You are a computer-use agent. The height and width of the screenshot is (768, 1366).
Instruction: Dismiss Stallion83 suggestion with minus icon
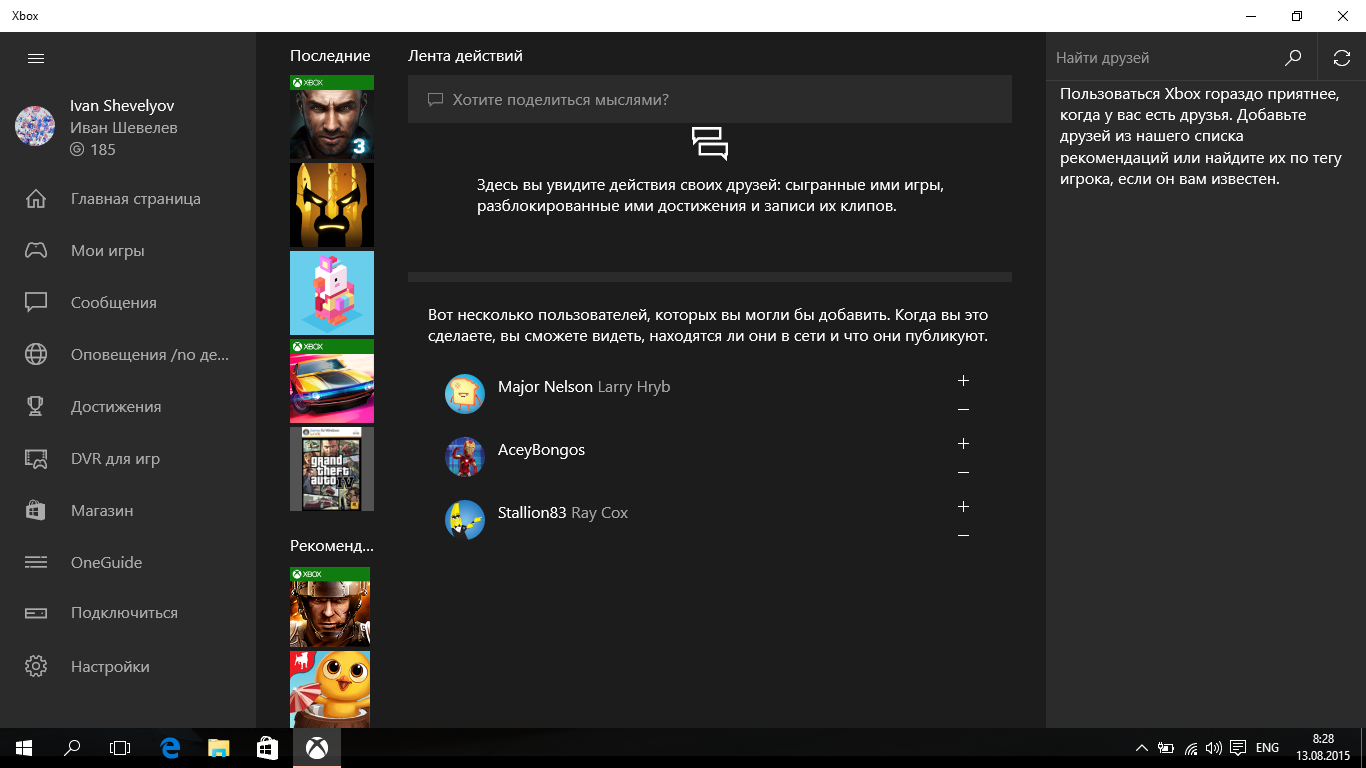[x=963, y=536]
